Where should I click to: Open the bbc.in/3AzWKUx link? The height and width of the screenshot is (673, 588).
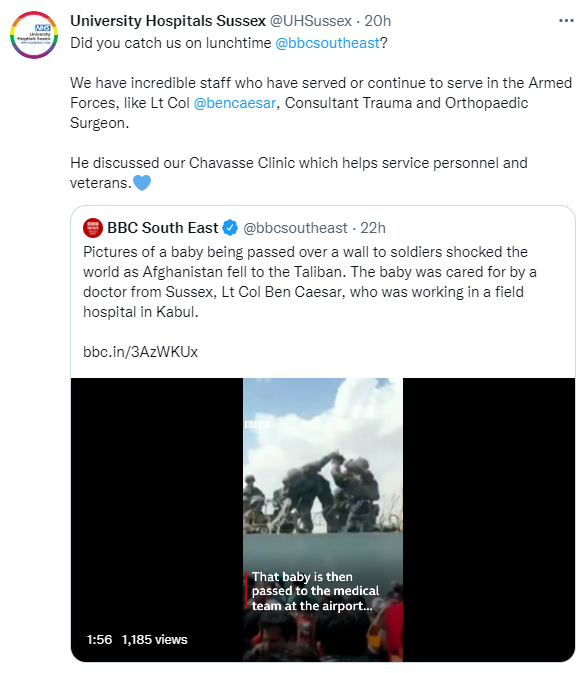[x=140, y=352]
